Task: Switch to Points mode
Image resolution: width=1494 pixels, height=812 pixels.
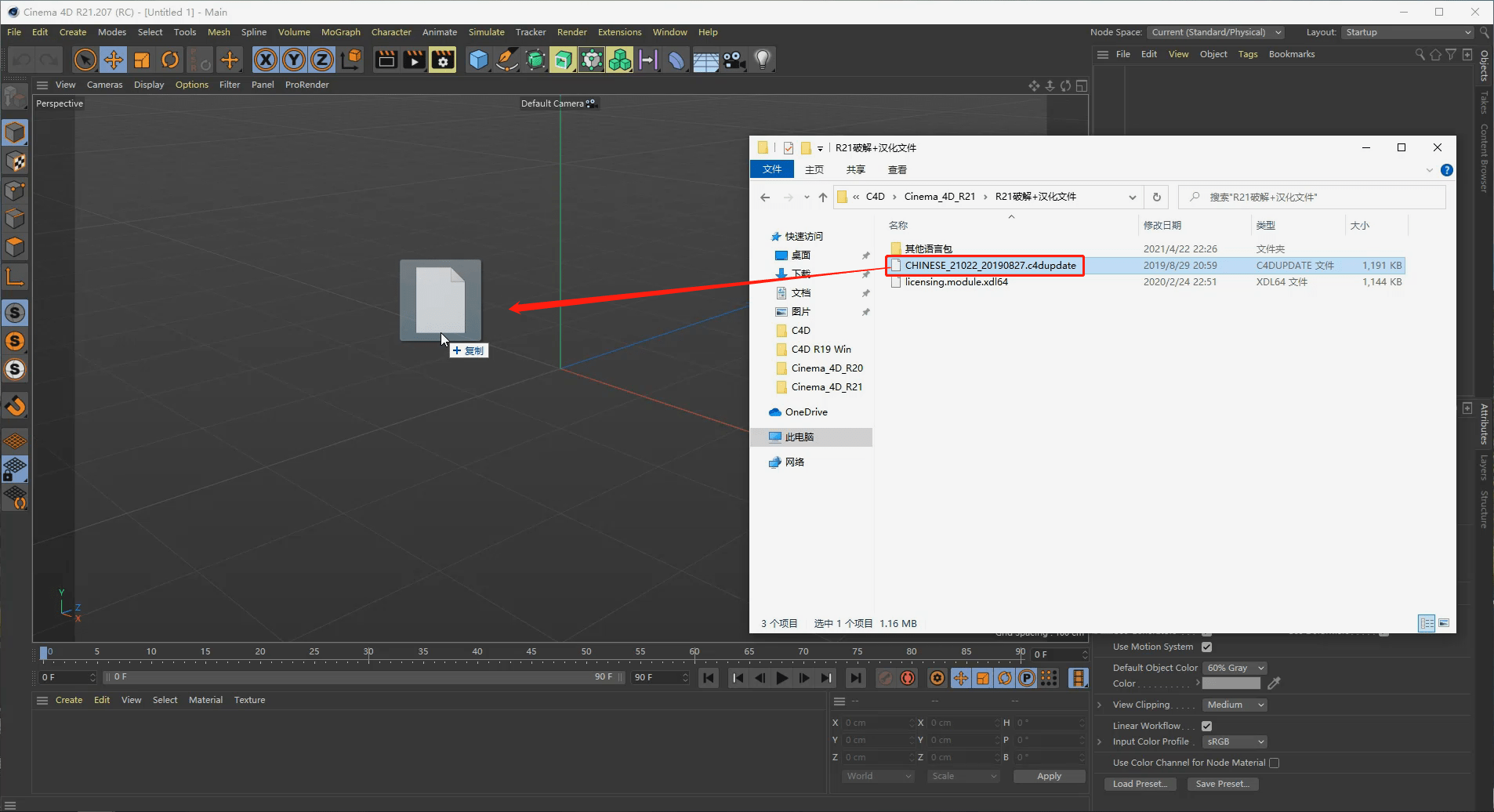Action: click(15, 190)
